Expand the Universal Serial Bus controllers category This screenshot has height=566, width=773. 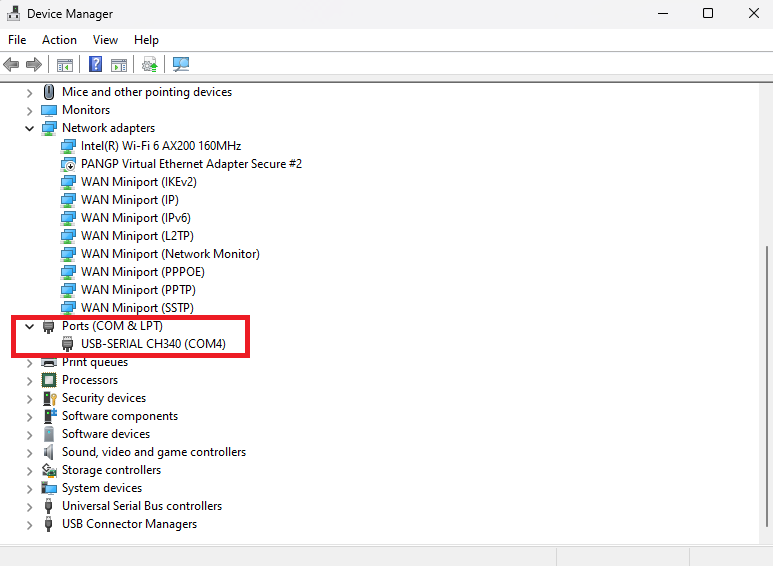(x=30, y=506)
